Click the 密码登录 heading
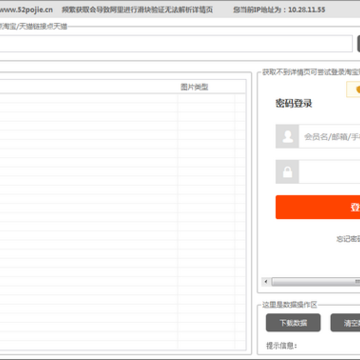Viewport: 360px width, 360px height. pos(294,103)
